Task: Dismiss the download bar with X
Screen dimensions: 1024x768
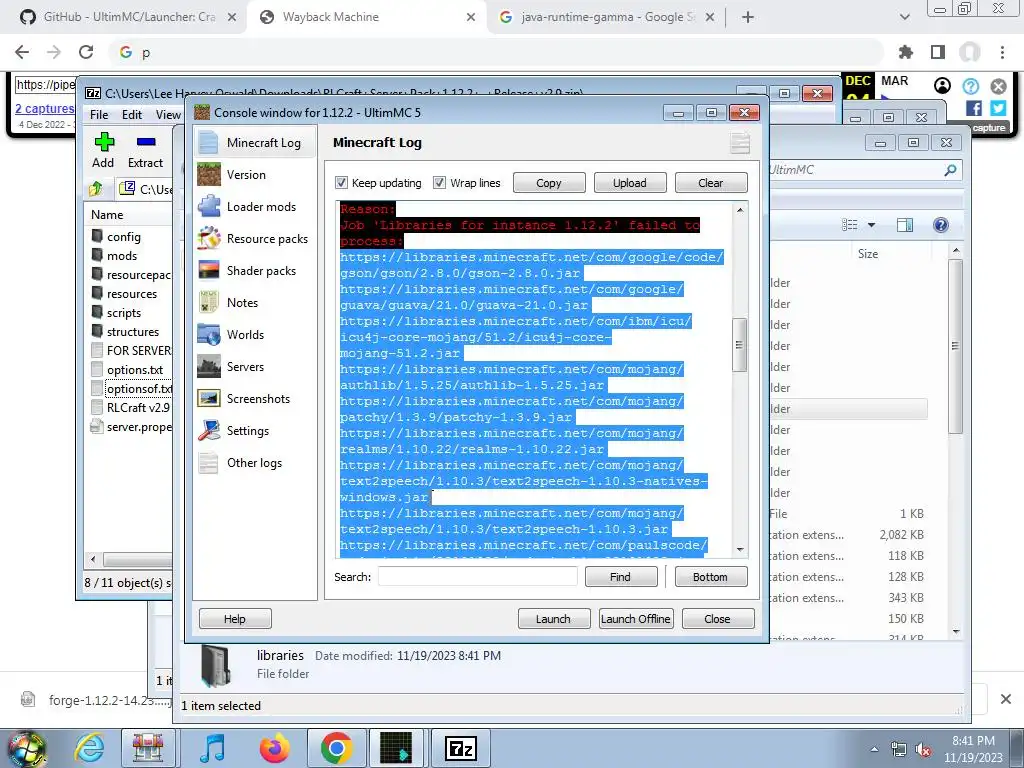Action: point(1005,699)
